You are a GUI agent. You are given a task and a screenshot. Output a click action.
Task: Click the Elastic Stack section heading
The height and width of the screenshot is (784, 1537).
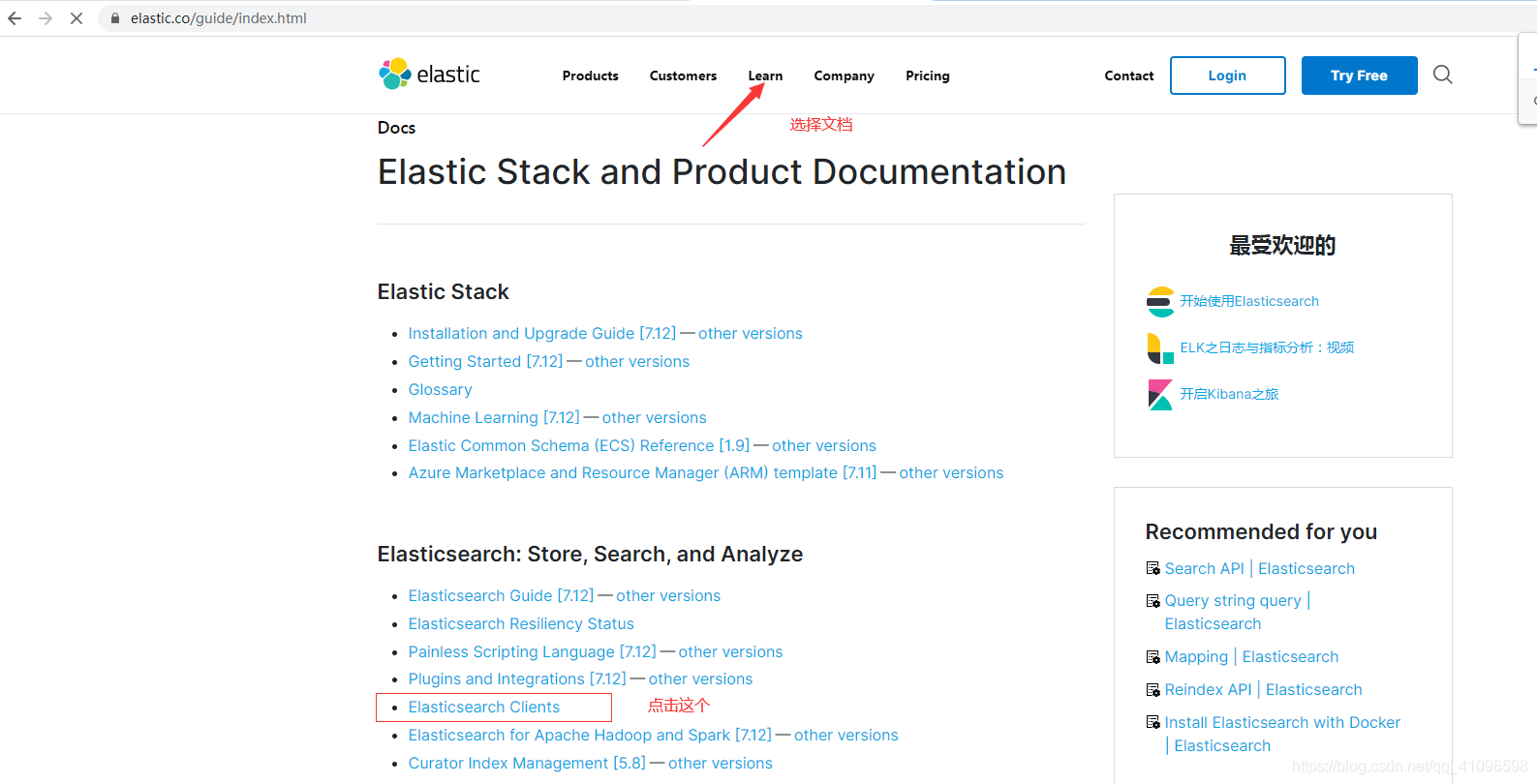click(x=443, y=291)
